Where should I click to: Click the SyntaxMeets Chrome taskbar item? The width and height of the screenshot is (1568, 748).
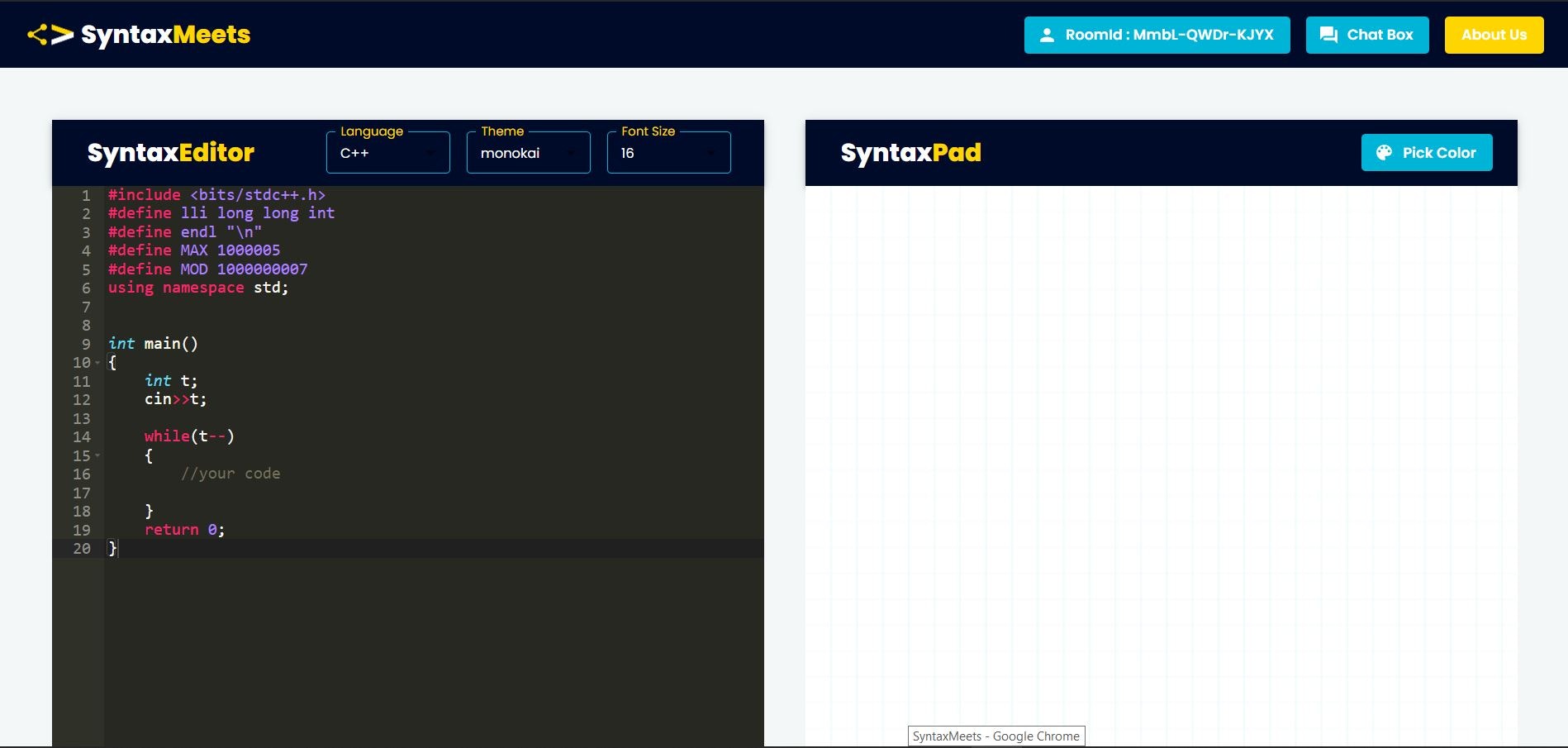(996, 736)
